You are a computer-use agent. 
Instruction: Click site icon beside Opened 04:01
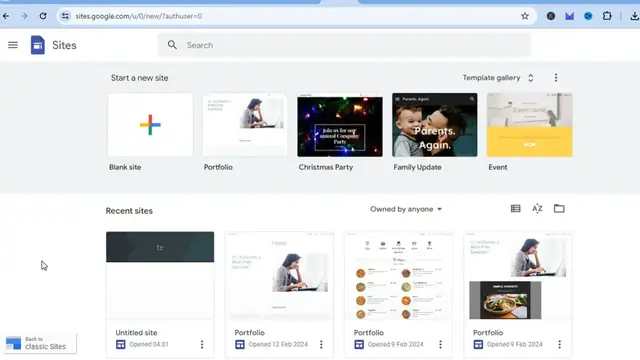121,344
